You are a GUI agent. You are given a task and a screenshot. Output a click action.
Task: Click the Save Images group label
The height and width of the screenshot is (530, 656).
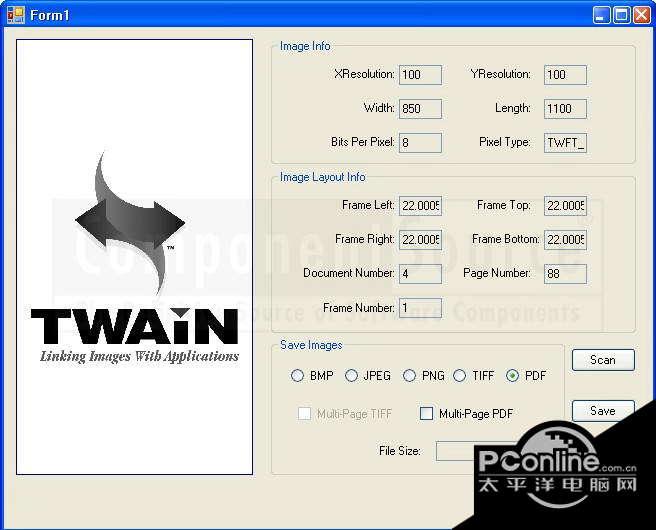coord(311,345)
